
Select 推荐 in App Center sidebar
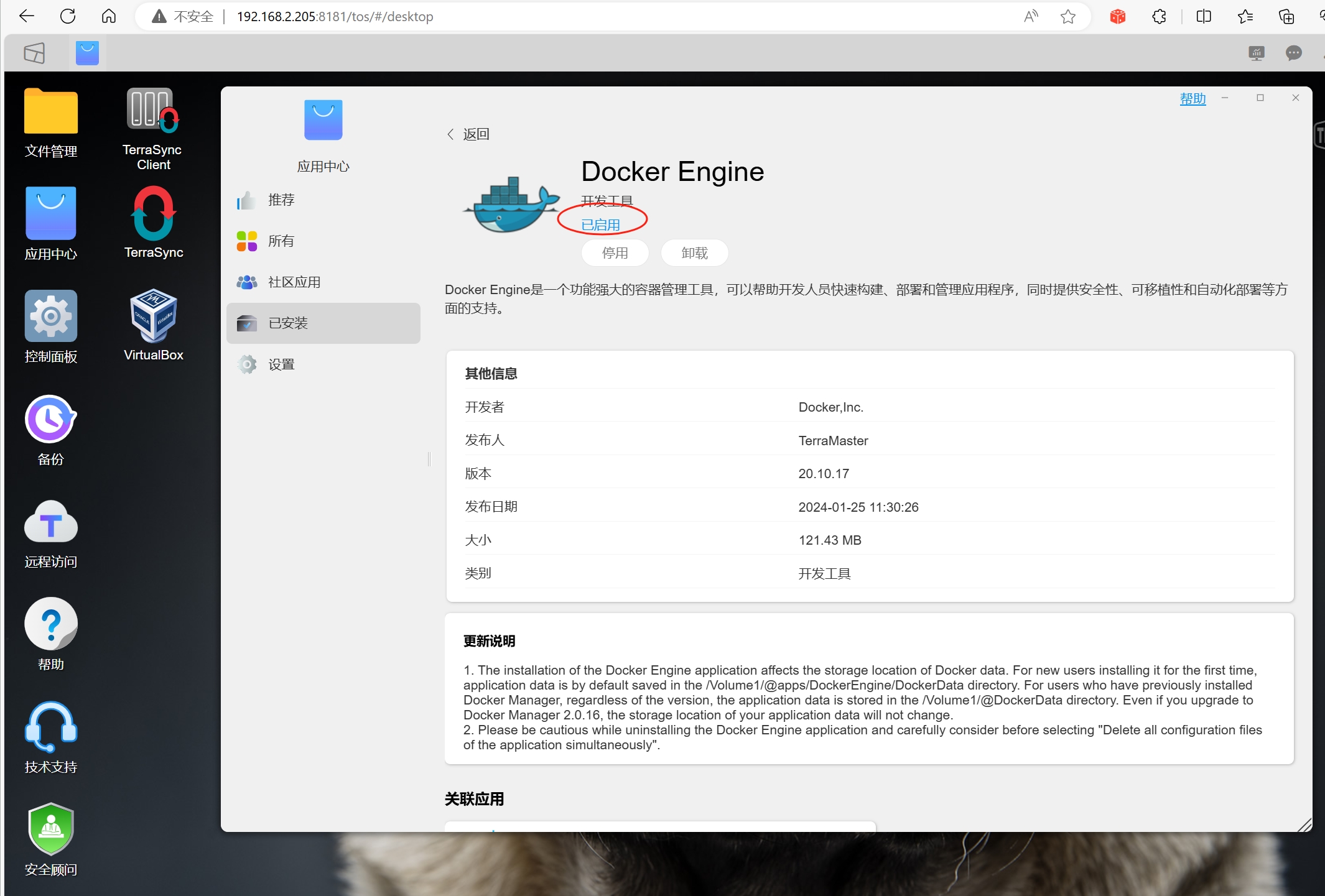click(x=281, y=200)
